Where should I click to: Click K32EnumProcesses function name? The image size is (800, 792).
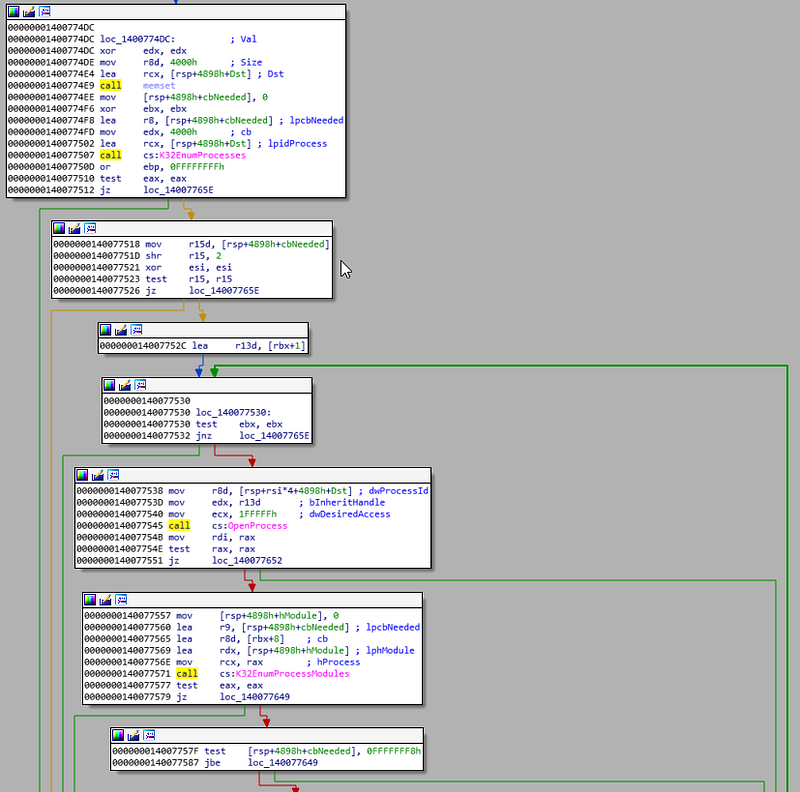pos(203,155)
